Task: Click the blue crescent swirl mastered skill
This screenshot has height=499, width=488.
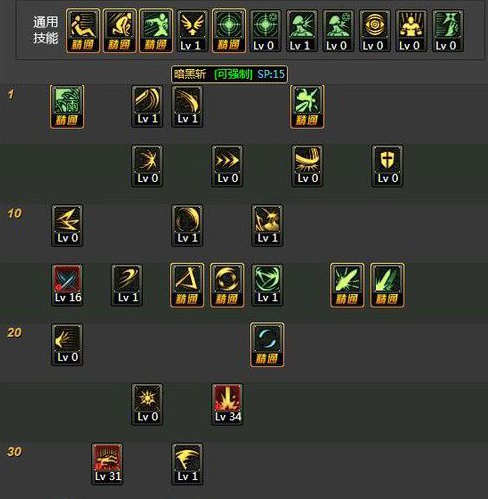Action: [267, 345]
